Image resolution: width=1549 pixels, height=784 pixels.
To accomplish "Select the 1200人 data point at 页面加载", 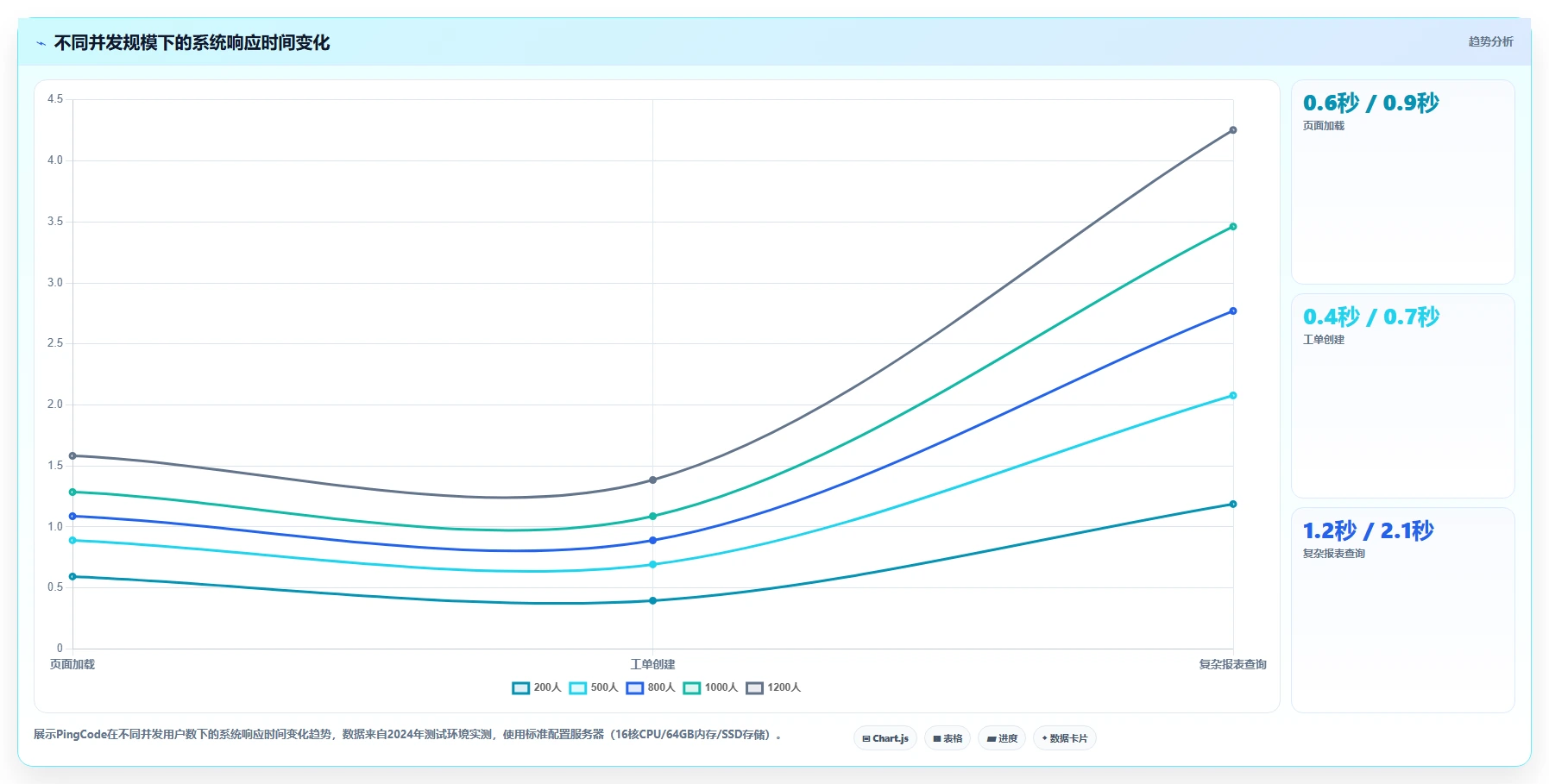I will [x=72, y=456].
